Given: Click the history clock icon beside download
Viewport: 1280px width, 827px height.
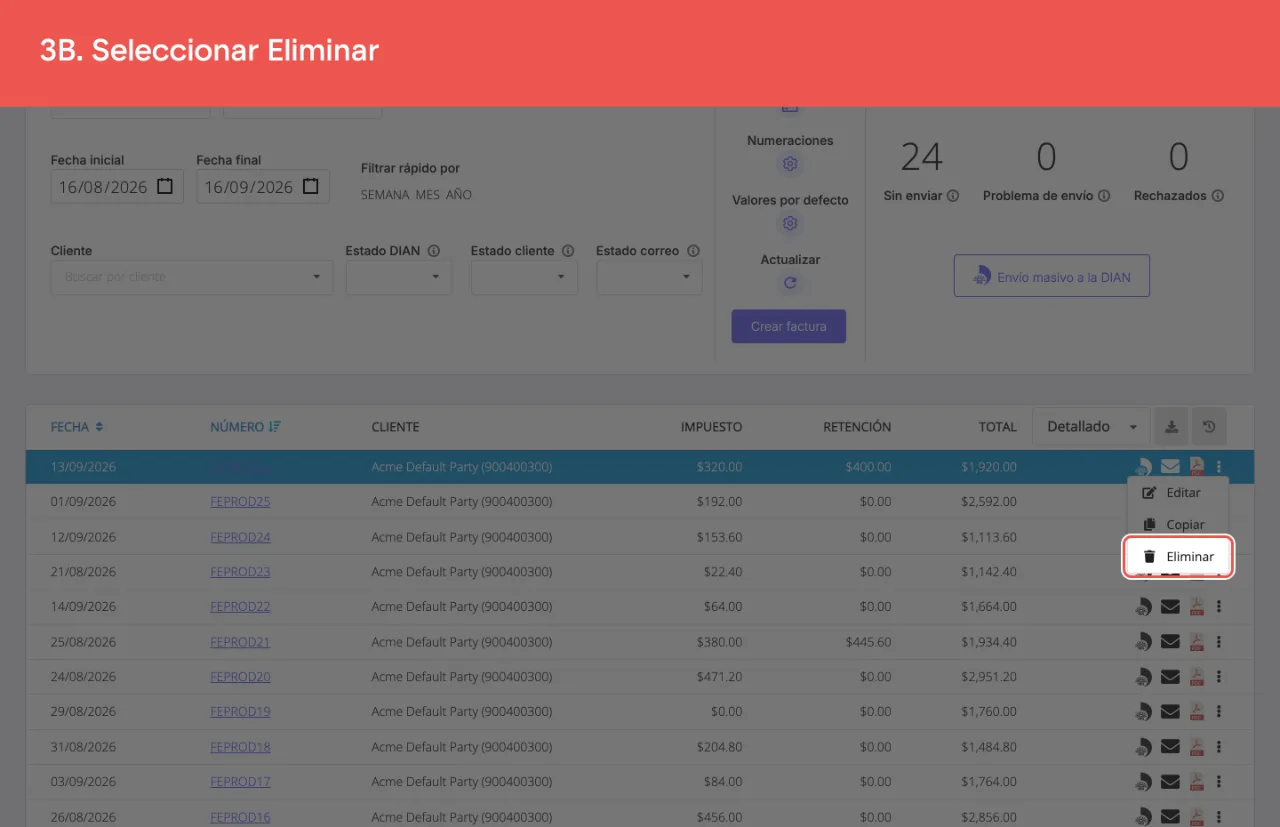Looking at the screenshot, I should tap(1209, 427).
